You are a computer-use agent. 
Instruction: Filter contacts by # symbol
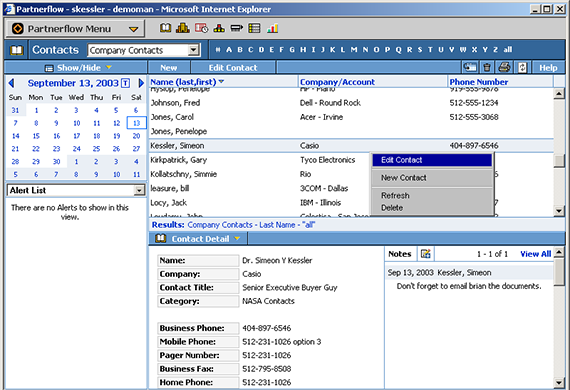pos(218,50)
